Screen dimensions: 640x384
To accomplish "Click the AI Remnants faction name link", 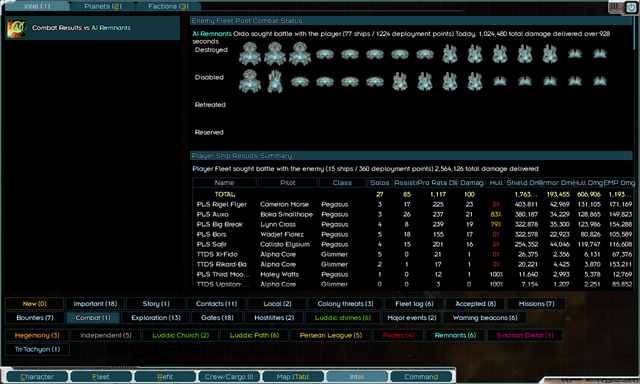I will 212,34.
